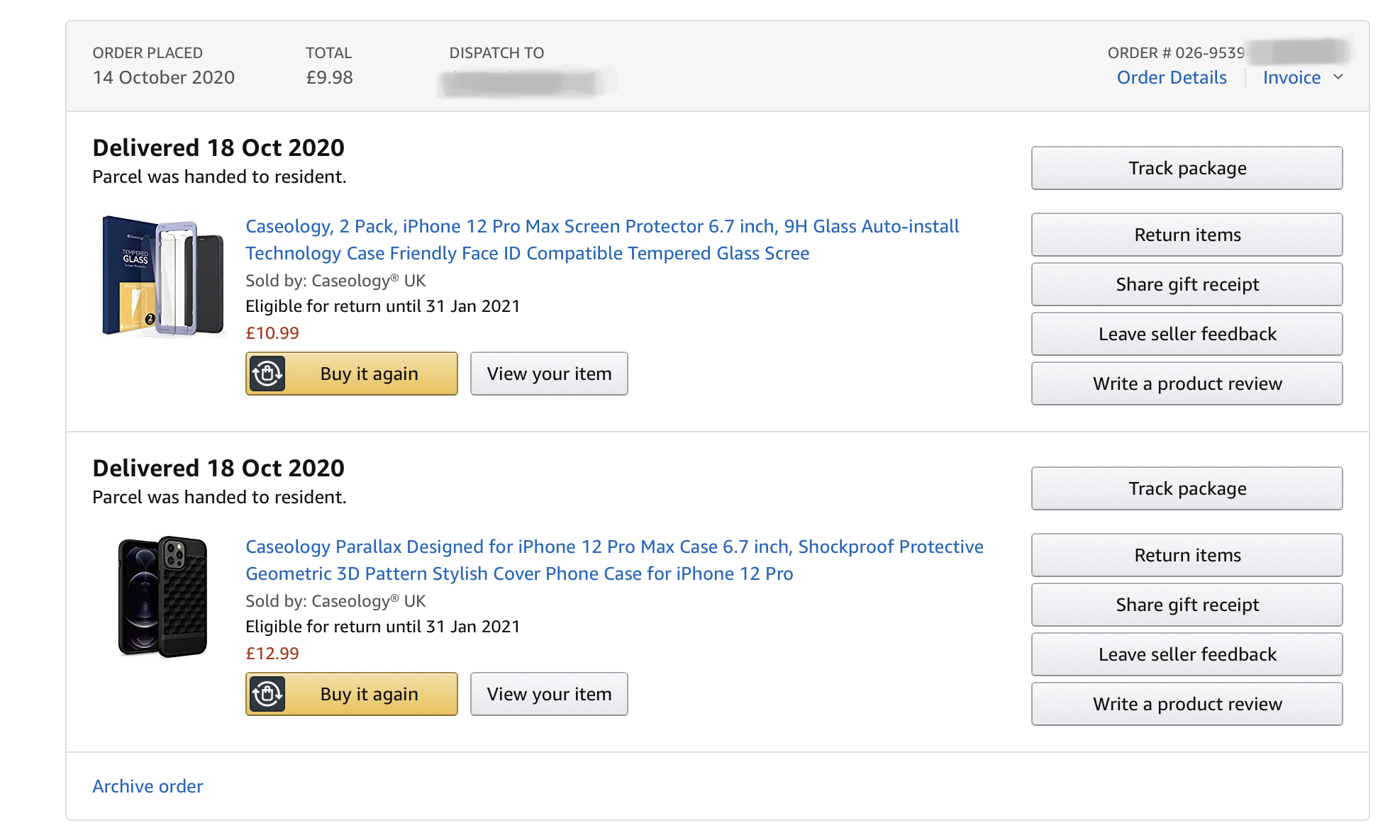
Task: Track package for the Parallax case
Action: click(x=1187, y=488)
